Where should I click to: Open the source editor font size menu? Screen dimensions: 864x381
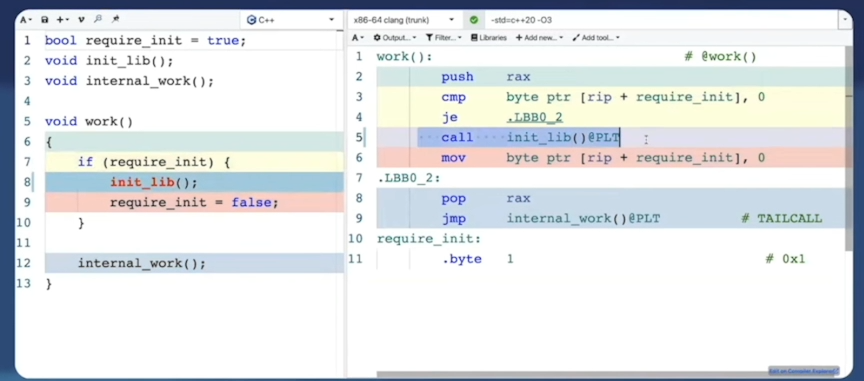tap(26, 20)
